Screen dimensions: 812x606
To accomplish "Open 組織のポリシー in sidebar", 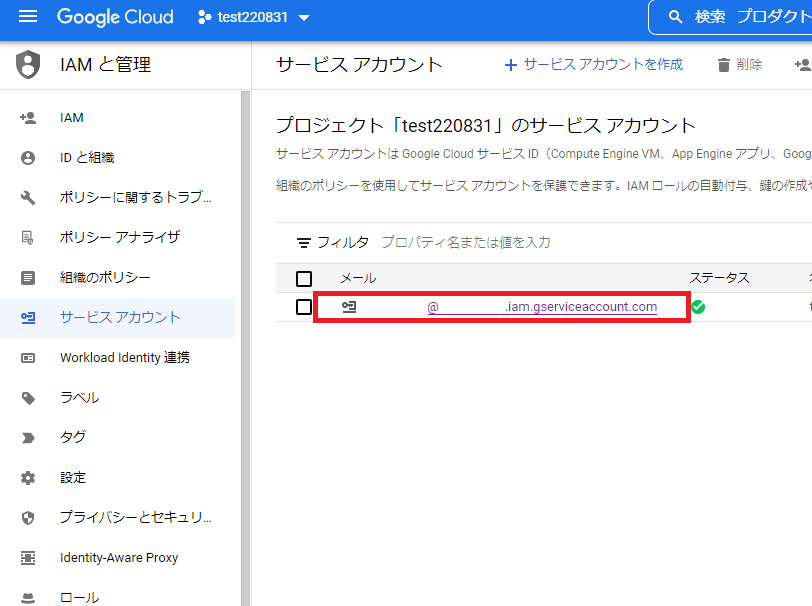I will pos(105,277).
